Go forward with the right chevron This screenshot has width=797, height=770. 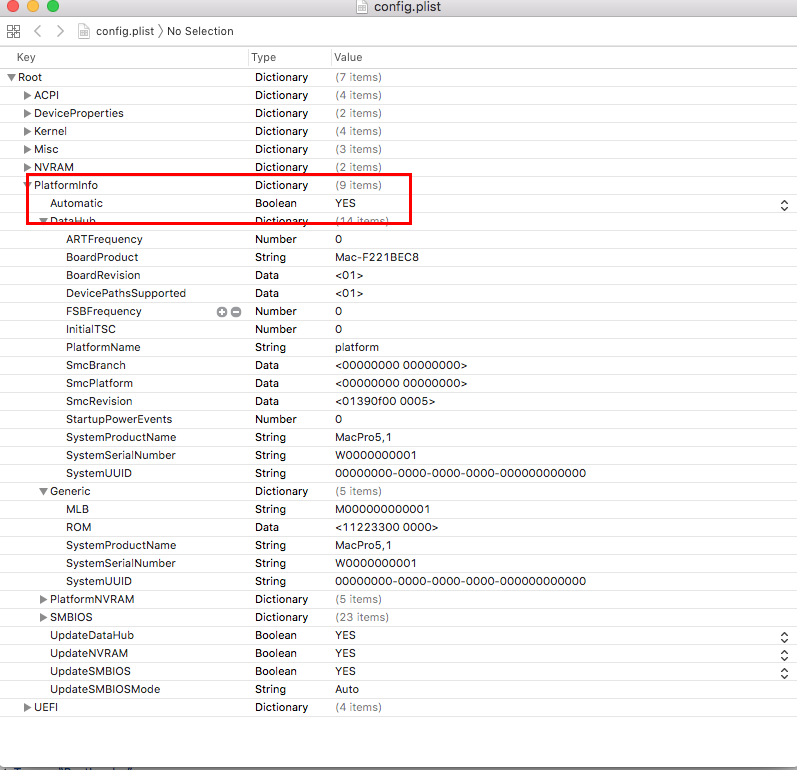tap(60, 31)
